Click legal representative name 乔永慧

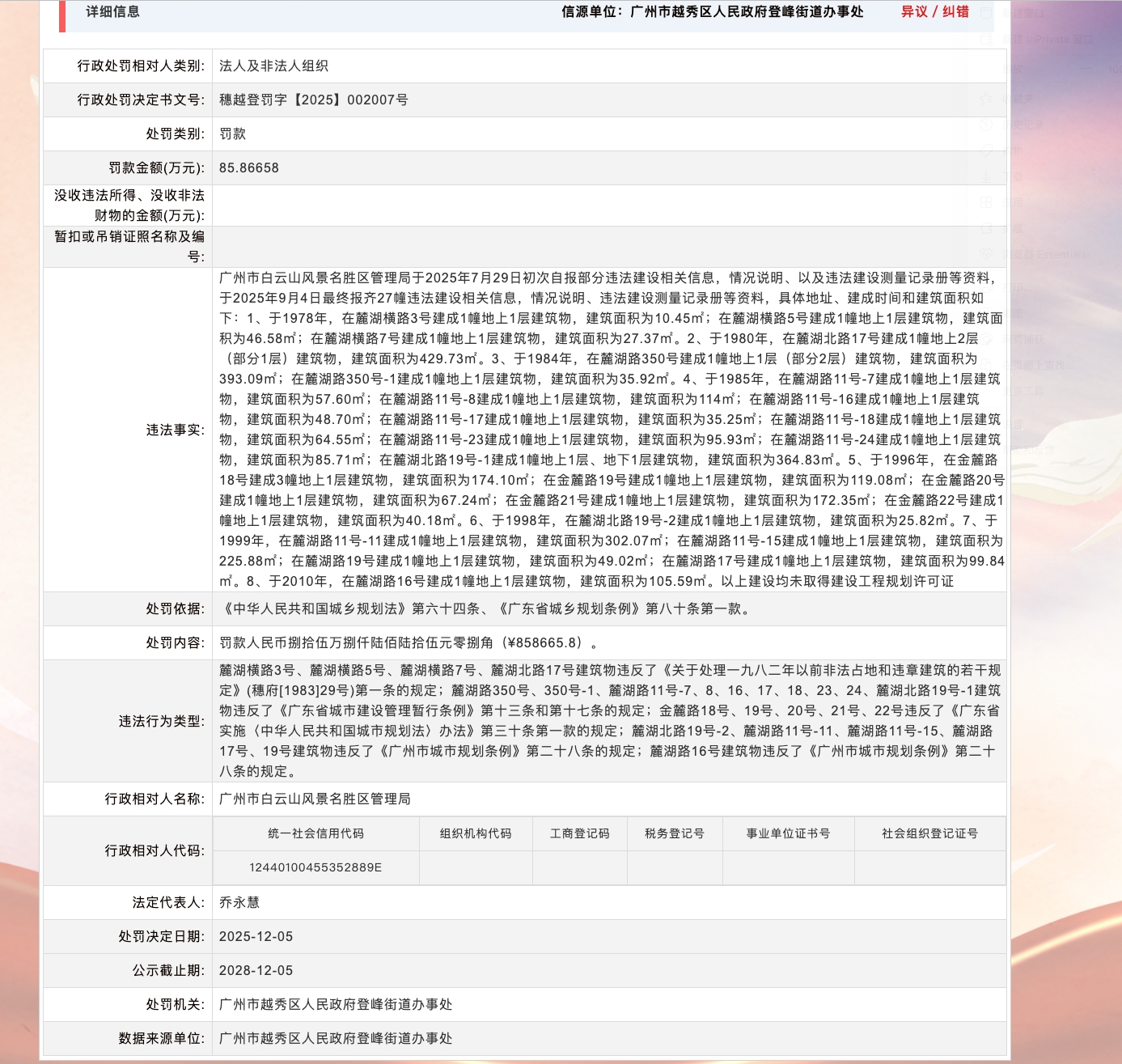click(x=239, y=903)
